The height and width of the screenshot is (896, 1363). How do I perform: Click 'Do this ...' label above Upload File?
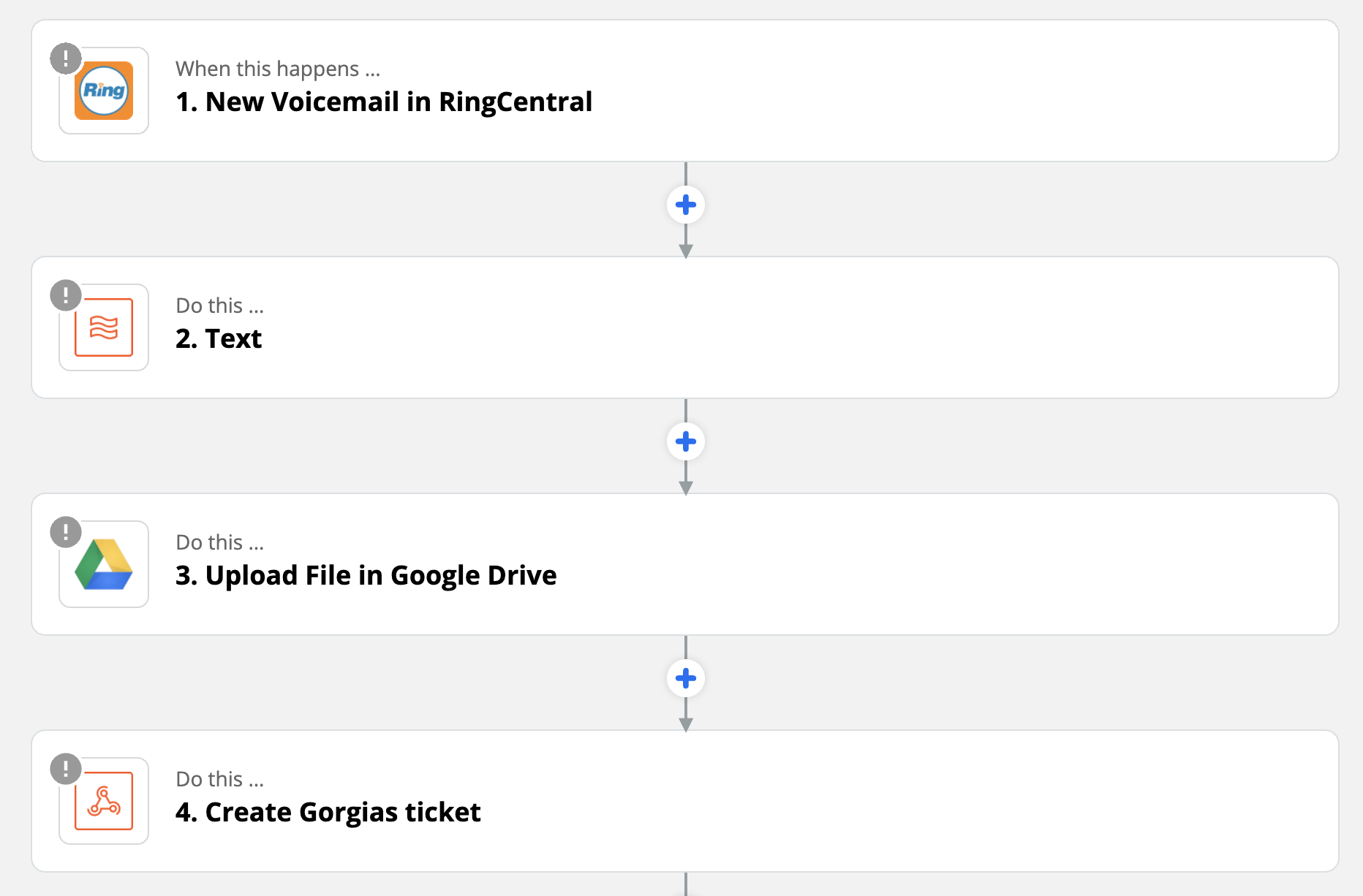(220, 542)
